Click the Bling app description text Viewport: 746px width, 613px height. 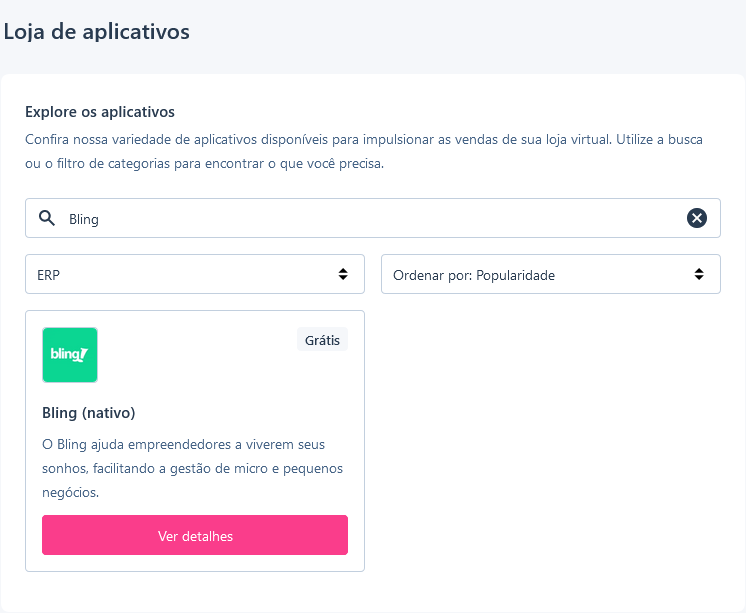[x=193, y=468]
